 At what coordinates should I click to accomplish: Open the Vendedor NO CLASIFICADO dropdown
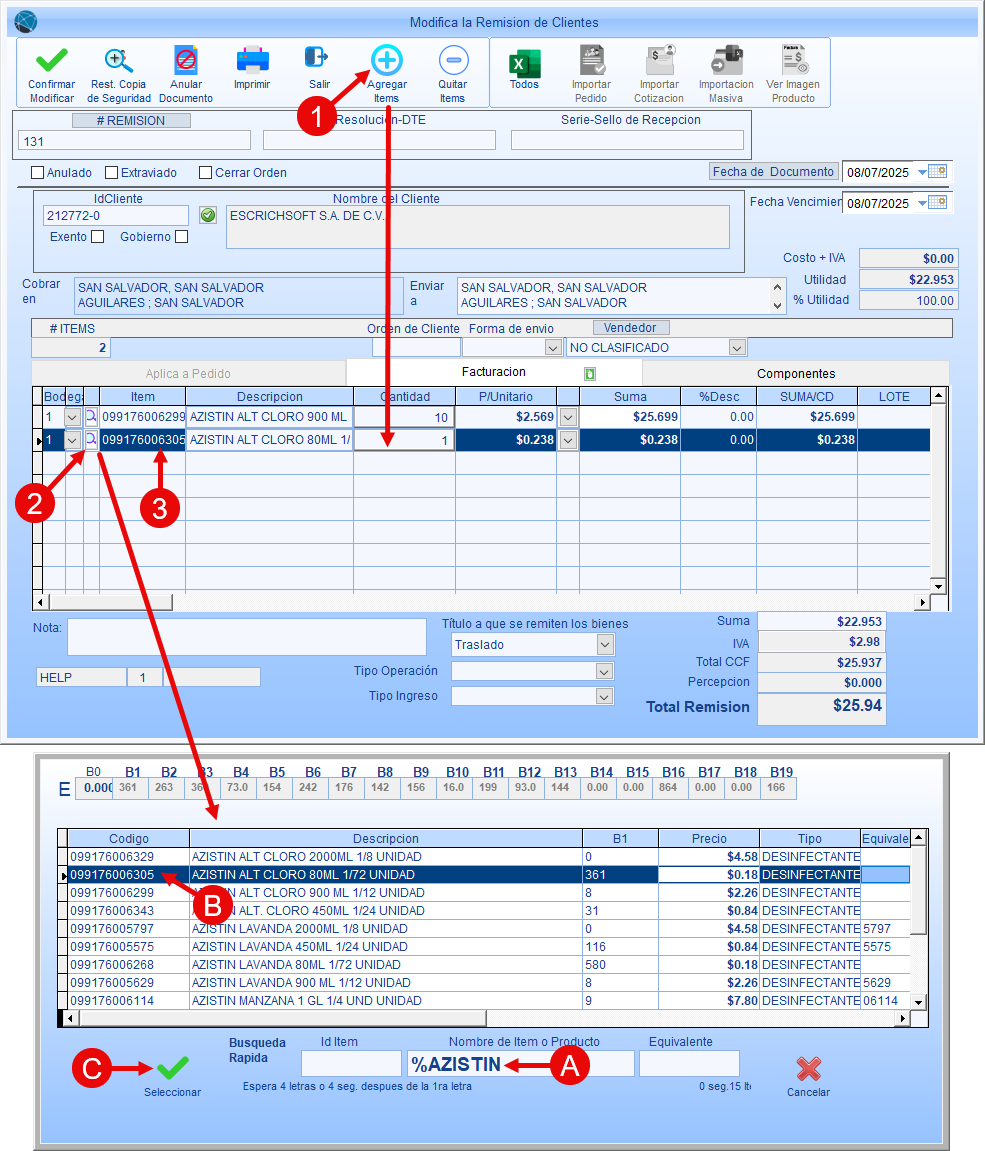pyautogui.click(x=737, y=347)
